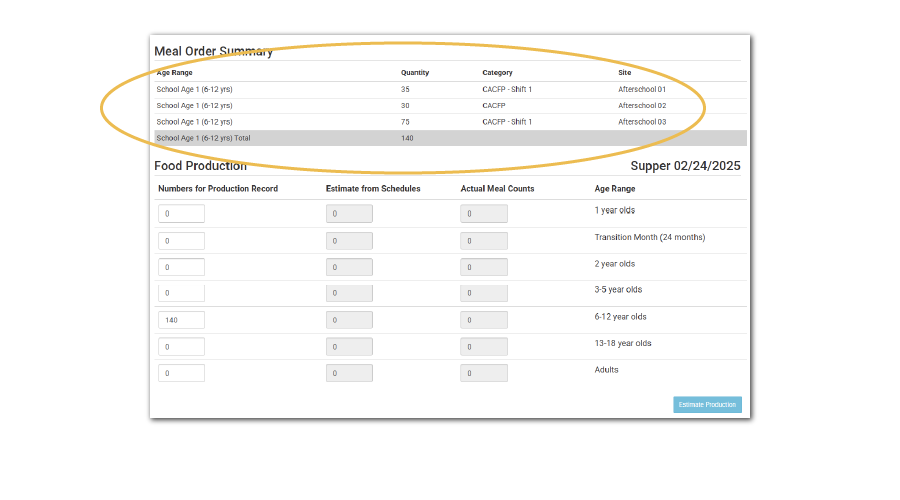Open School Age 1 link for Afterschool 01
The width and height of the screenshot is (900, 500).
coord(194,89)
